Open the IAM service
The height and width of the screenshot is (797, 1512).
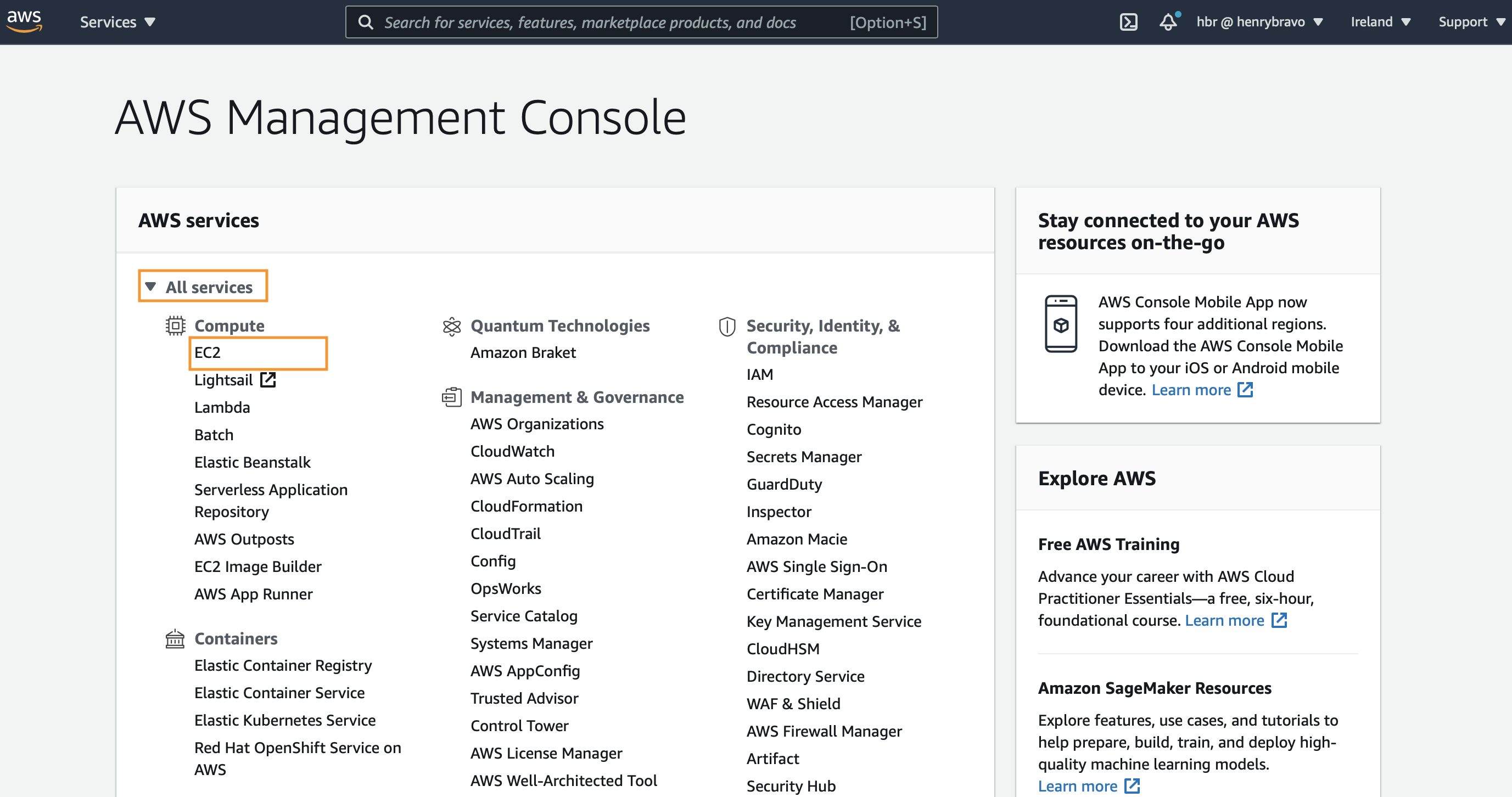[x=759, y=374]
